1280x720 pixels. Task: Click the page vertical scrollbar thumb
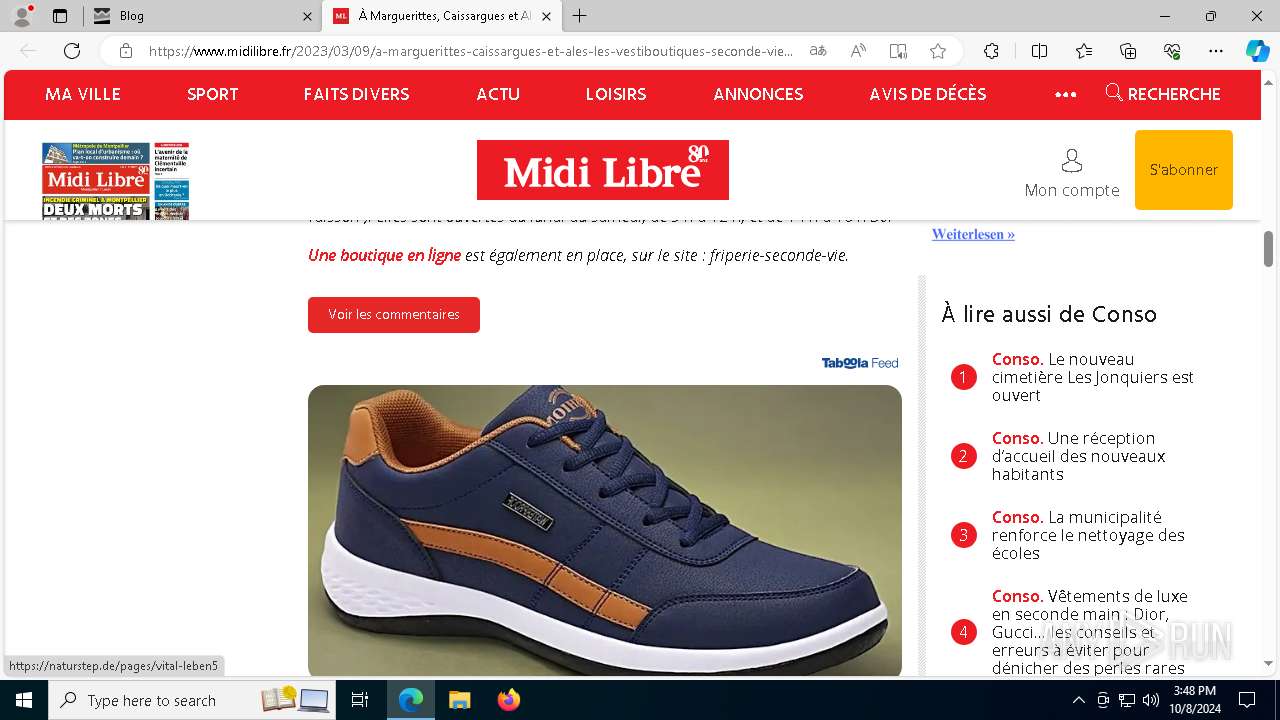pyautogui.click(x=1268, y=249)
